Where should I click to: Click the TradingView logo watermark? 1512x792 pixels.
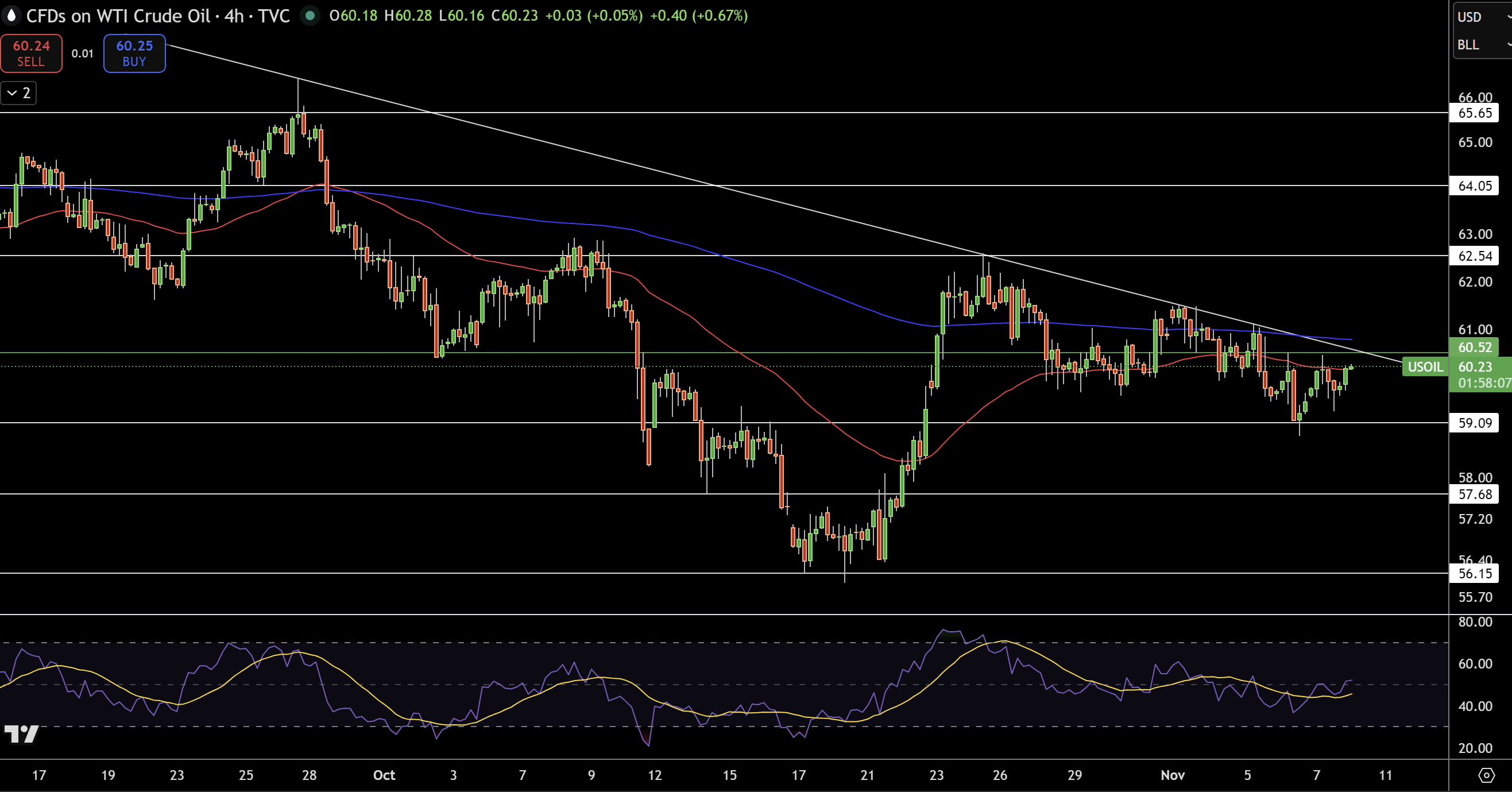point(21,734)
